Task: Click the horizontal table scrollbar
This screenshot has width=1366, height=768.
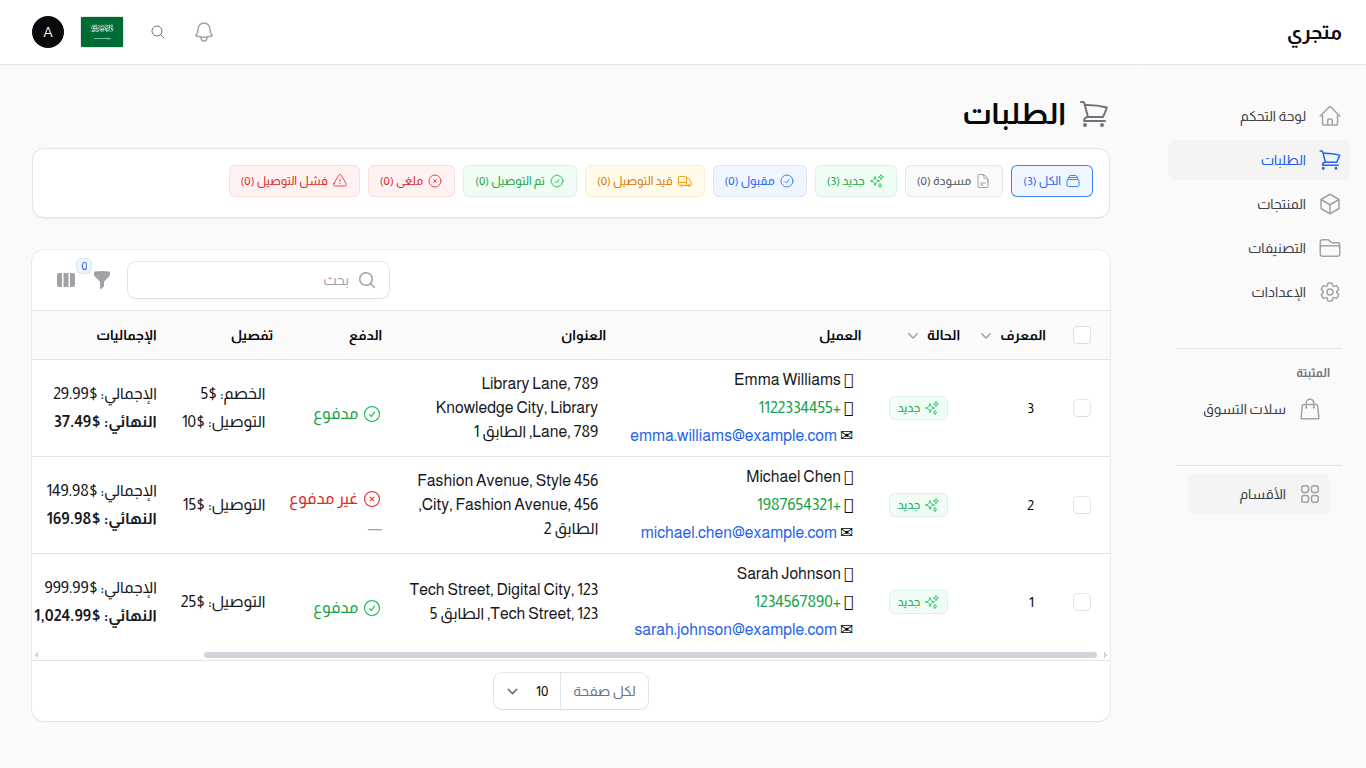Action: point(650,655)
